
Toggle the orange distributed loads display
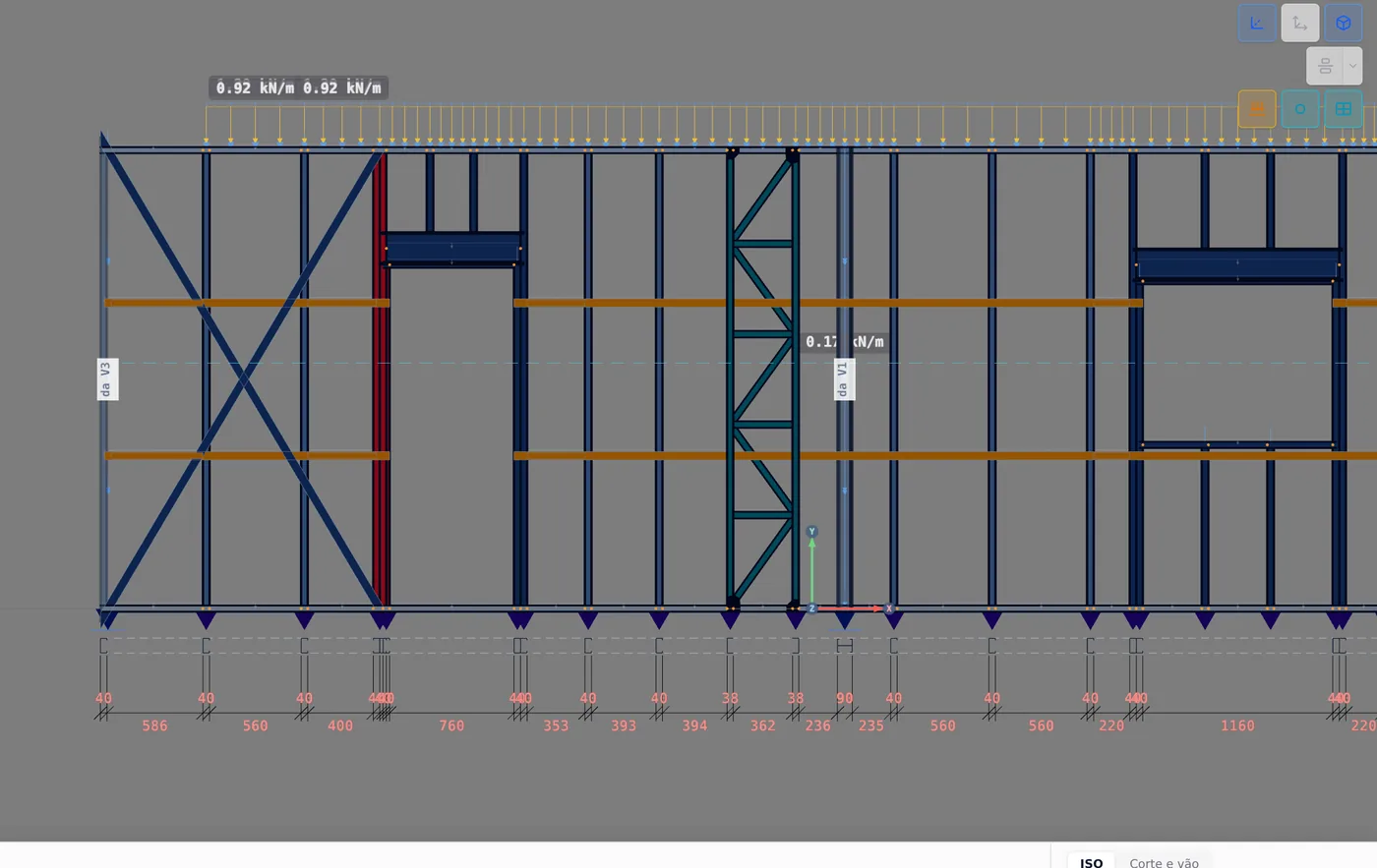1257,109
